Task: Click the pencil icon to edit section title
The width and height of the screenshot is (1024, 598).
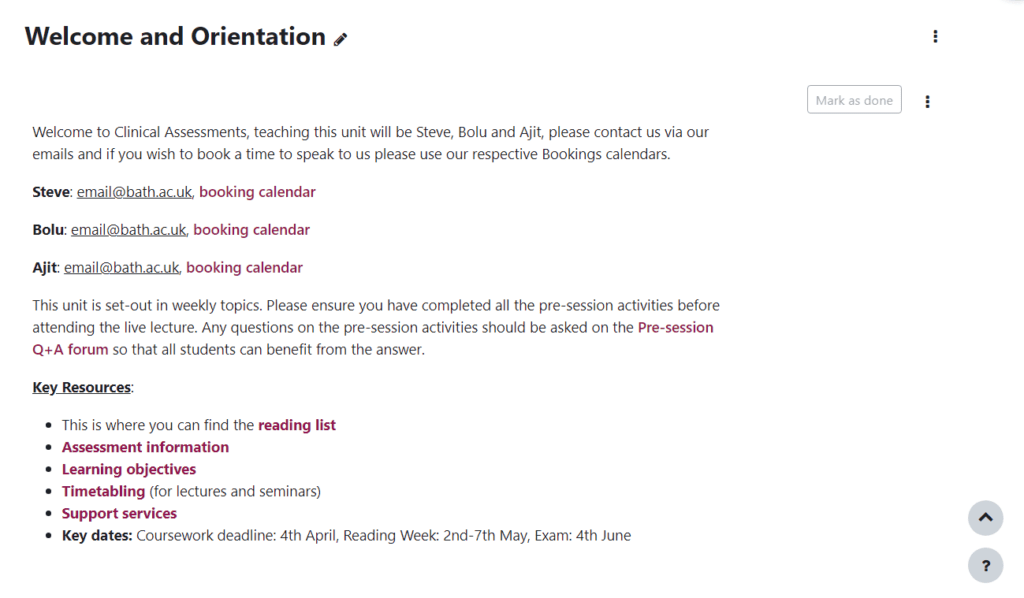Action: coord(341,39)
